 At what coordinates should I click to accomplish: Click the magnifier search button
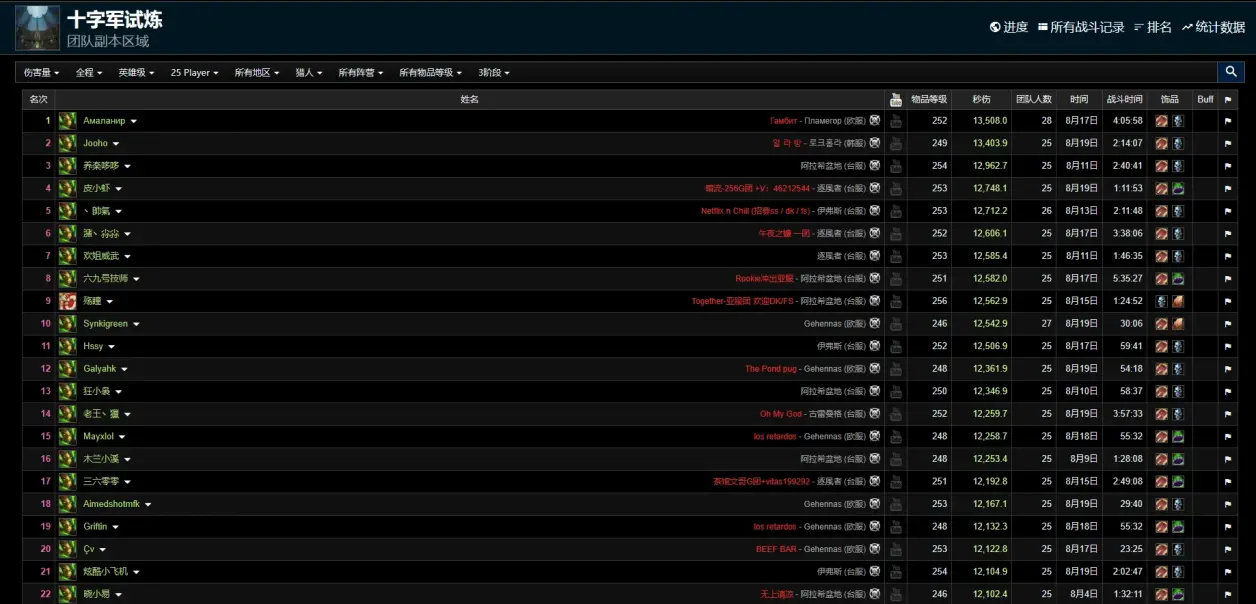1230,72
